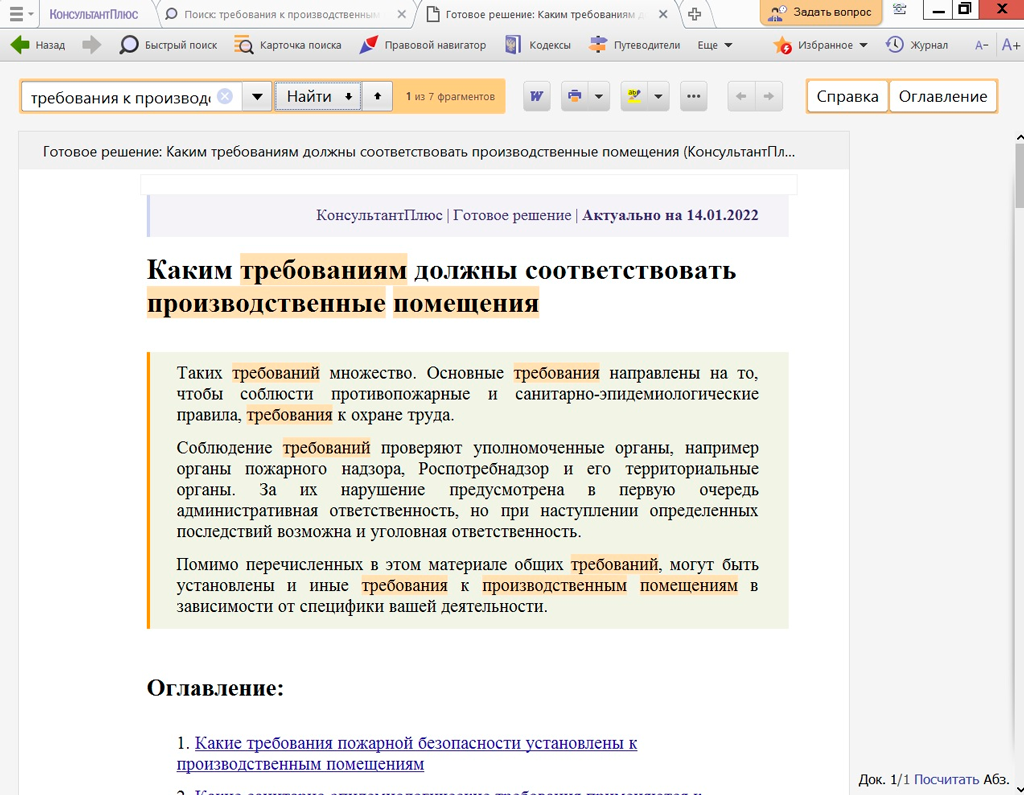Close the Готовое решение tab
This screenshot has height=795, width=1024.
pyautogui.click(x=663, y=14)
